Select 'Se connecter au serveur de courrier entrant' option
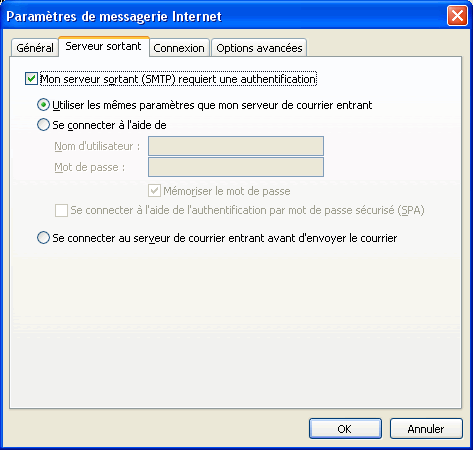The image size is (473, 450). (x=43, y=238)
